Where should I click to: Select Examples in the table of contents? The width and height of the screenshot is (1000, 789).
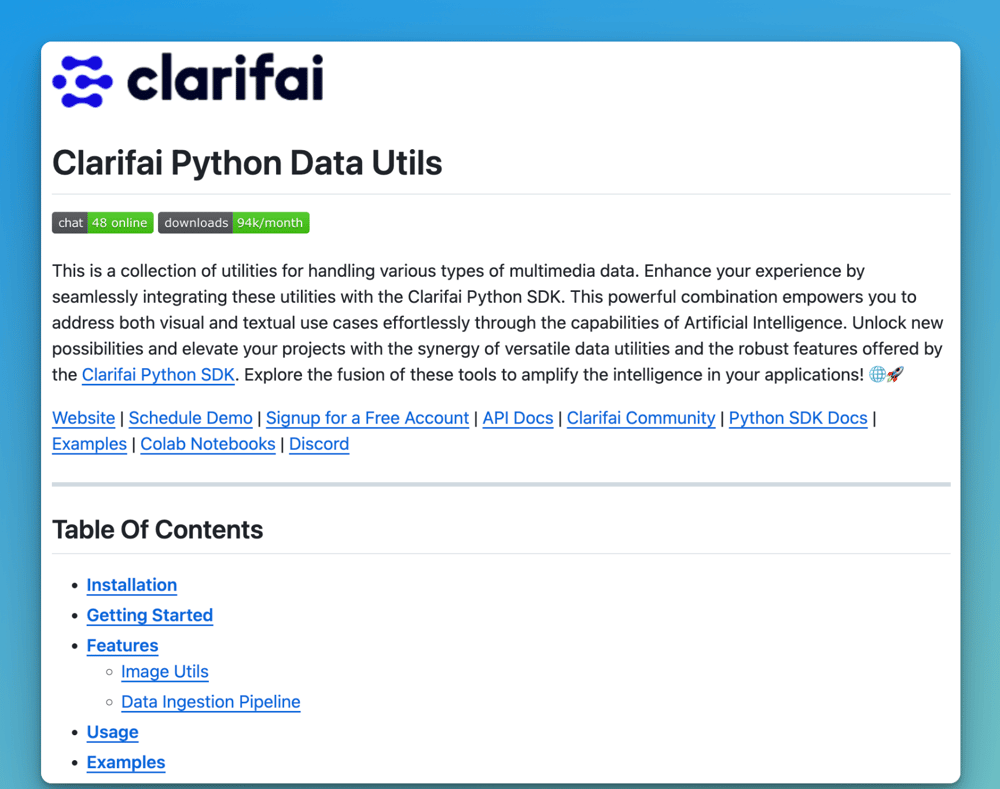[126, 762]
